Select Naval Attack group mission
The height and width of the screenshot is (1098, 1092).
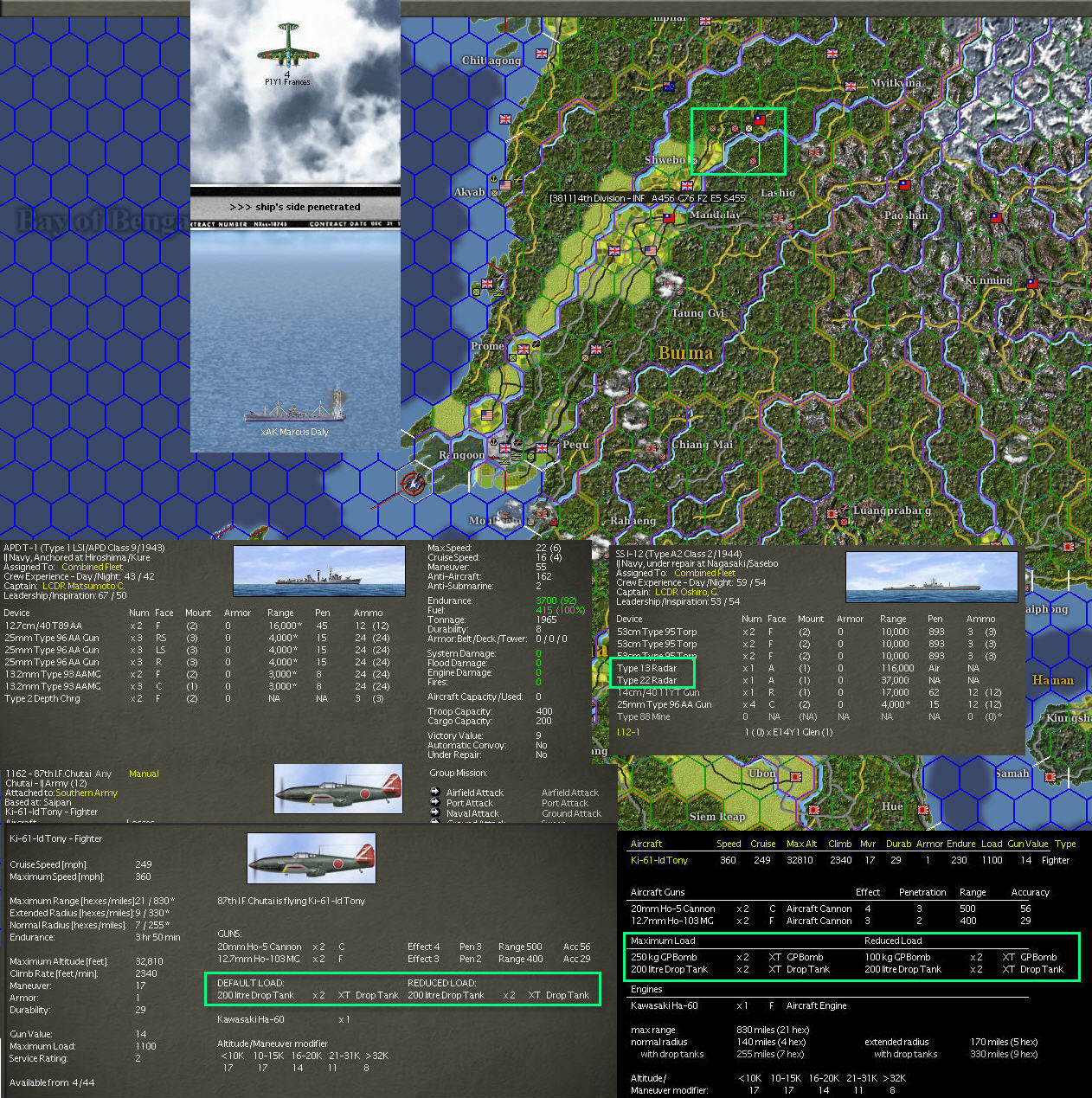point(472,813)
